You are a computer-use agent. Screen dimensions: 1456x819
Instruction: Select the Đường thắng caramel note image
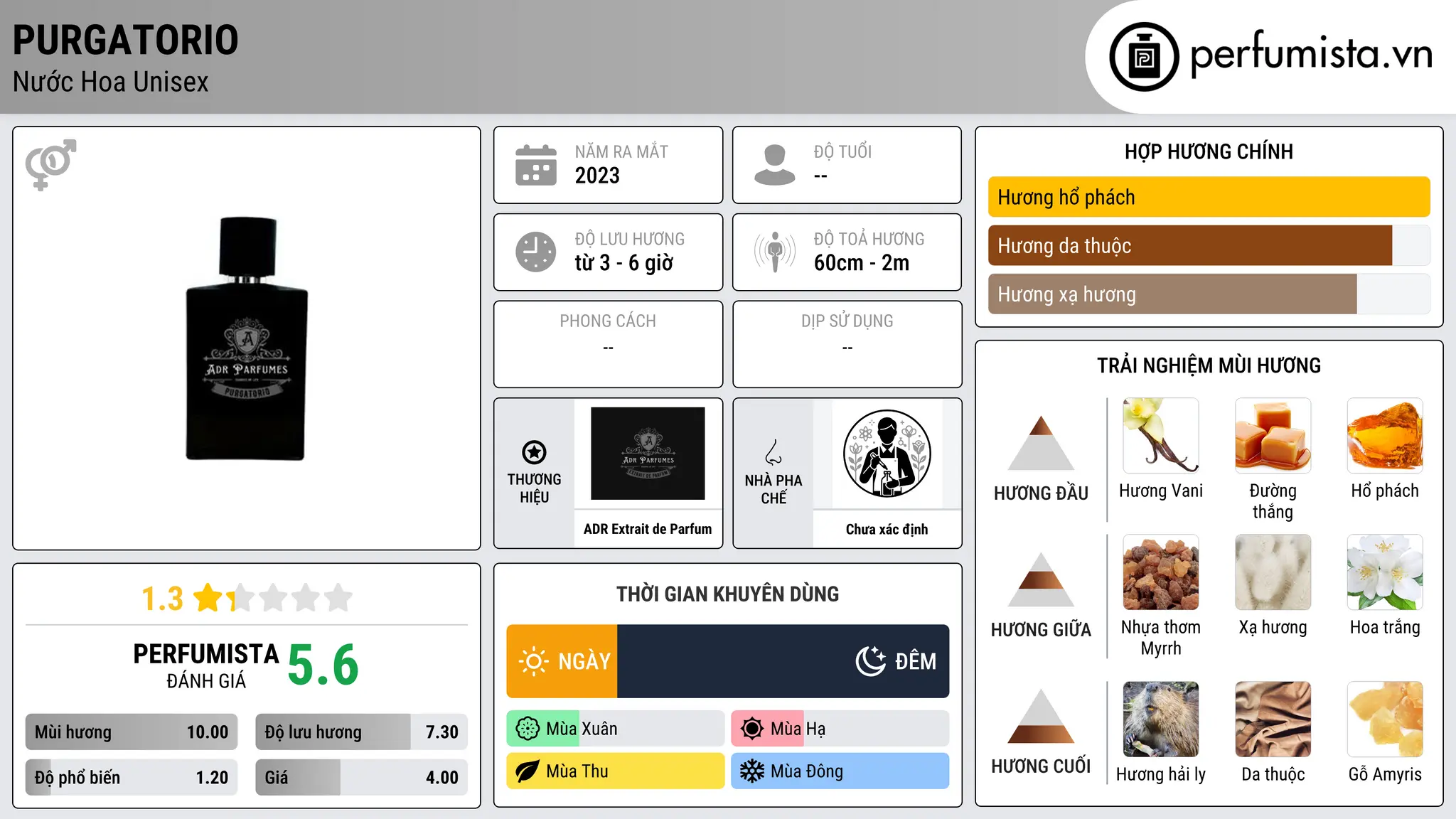pos(1273,435)
